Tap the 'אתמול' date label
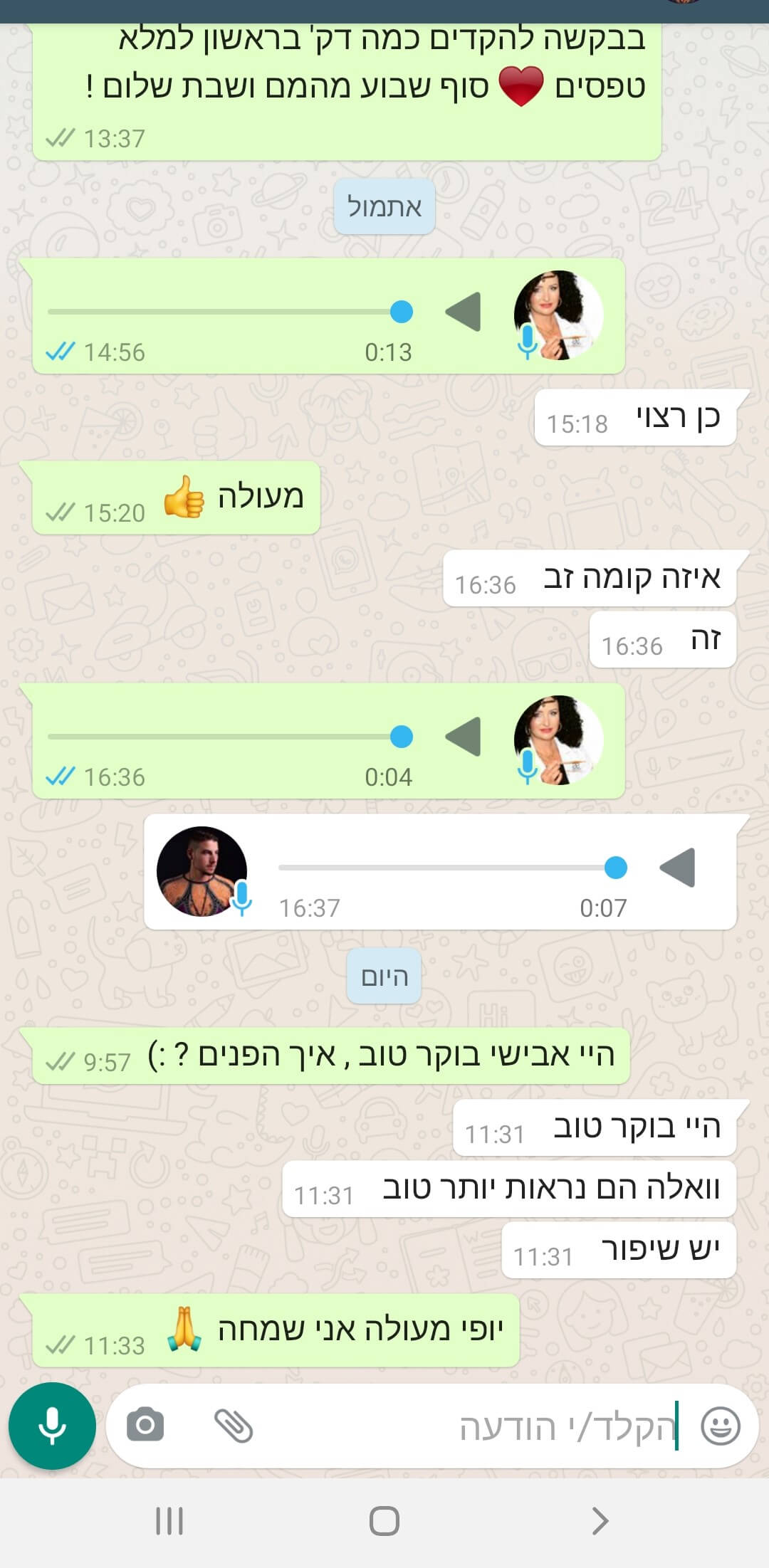Screen dimensions: 769x1568 [x=384, y=207]
